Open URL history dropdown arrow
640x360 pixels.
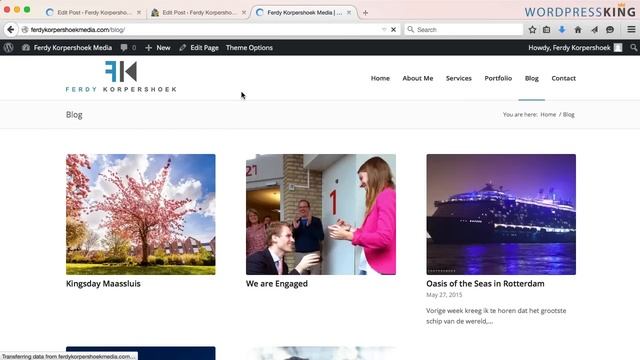[x=384, y=29]
